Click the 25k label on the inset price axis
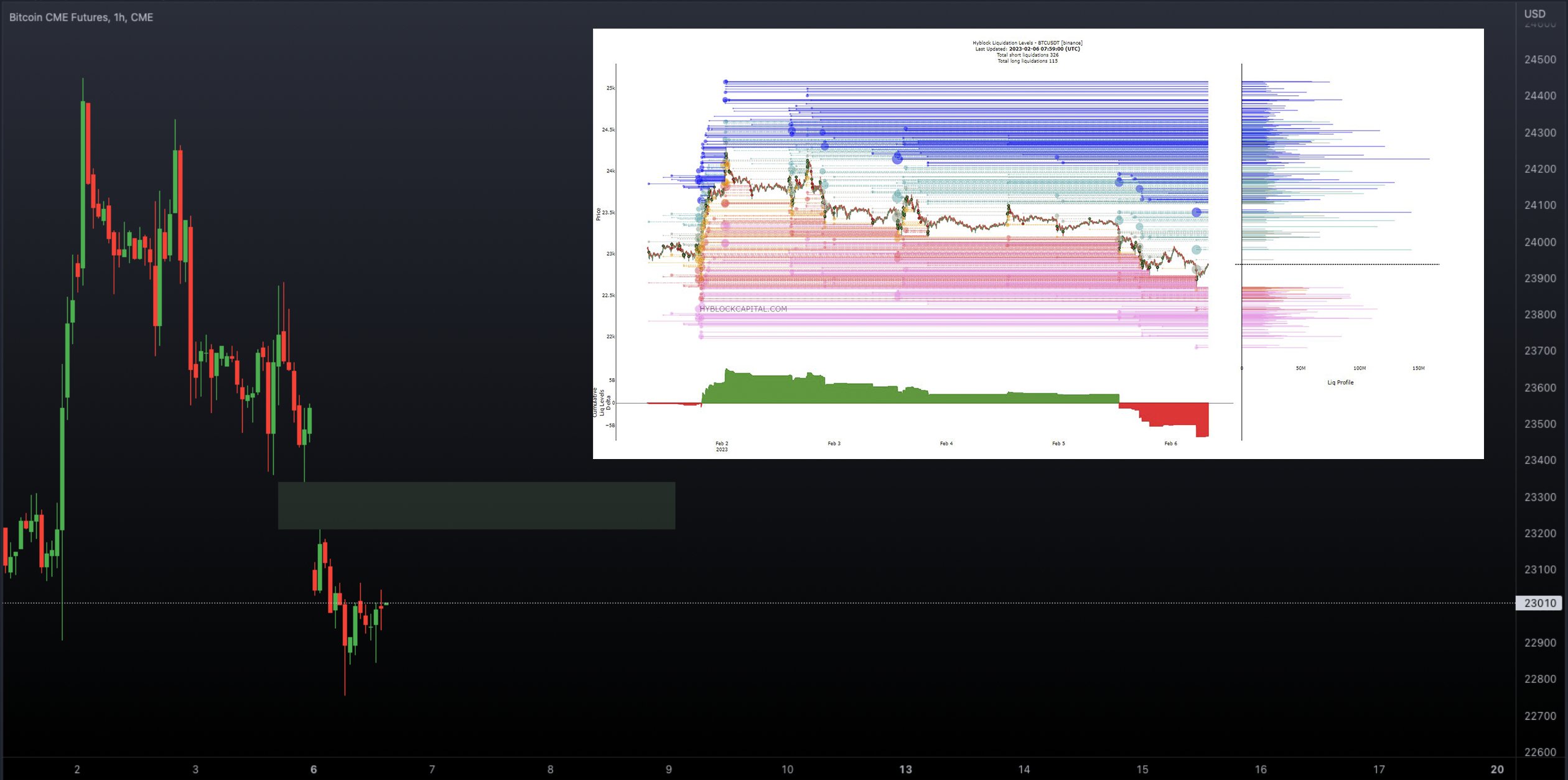Screen dimensions: 1568x780 (x=610, y=88)
